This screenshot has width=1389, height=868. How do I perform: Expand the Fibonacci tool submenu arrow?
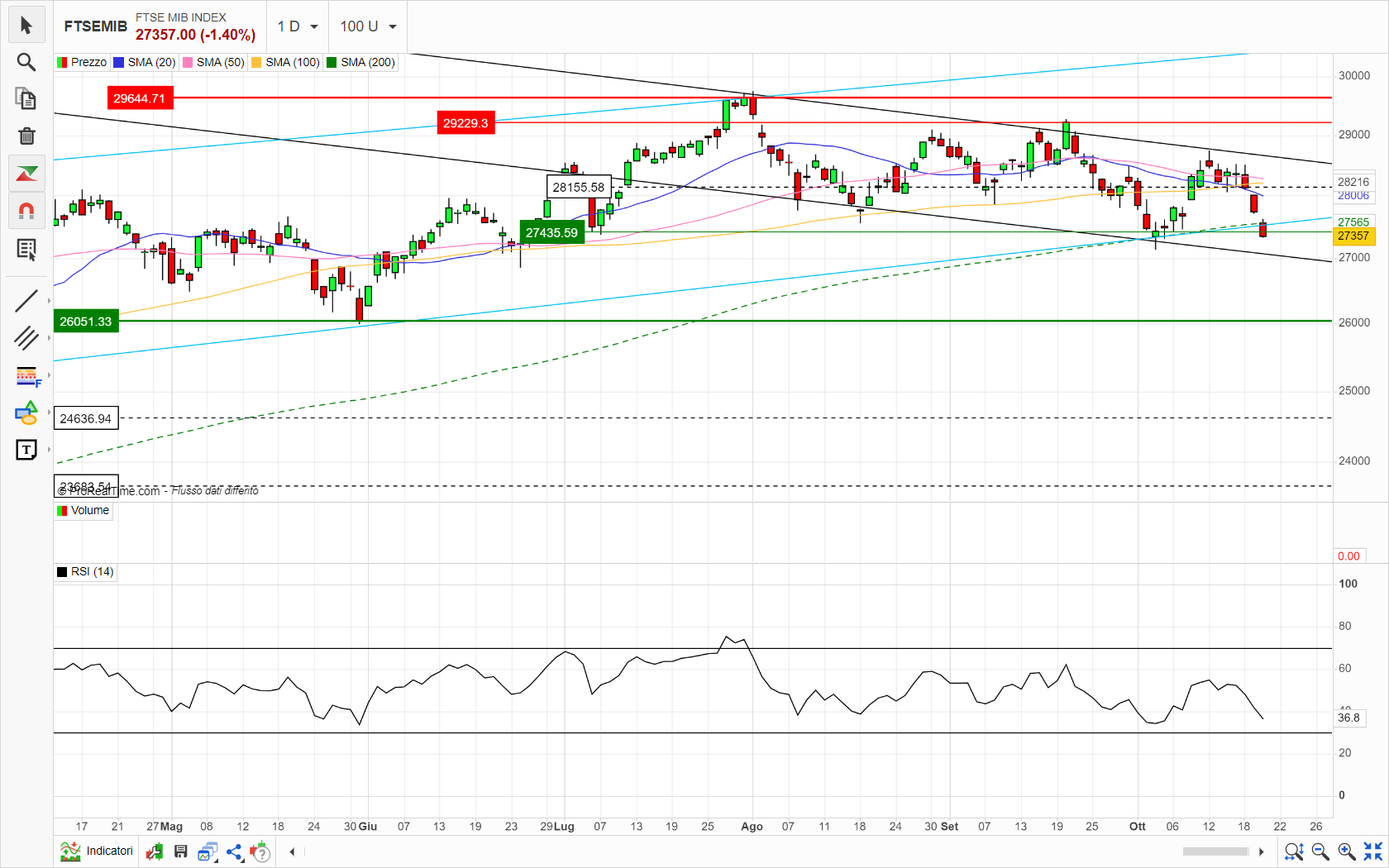(49, 376)
